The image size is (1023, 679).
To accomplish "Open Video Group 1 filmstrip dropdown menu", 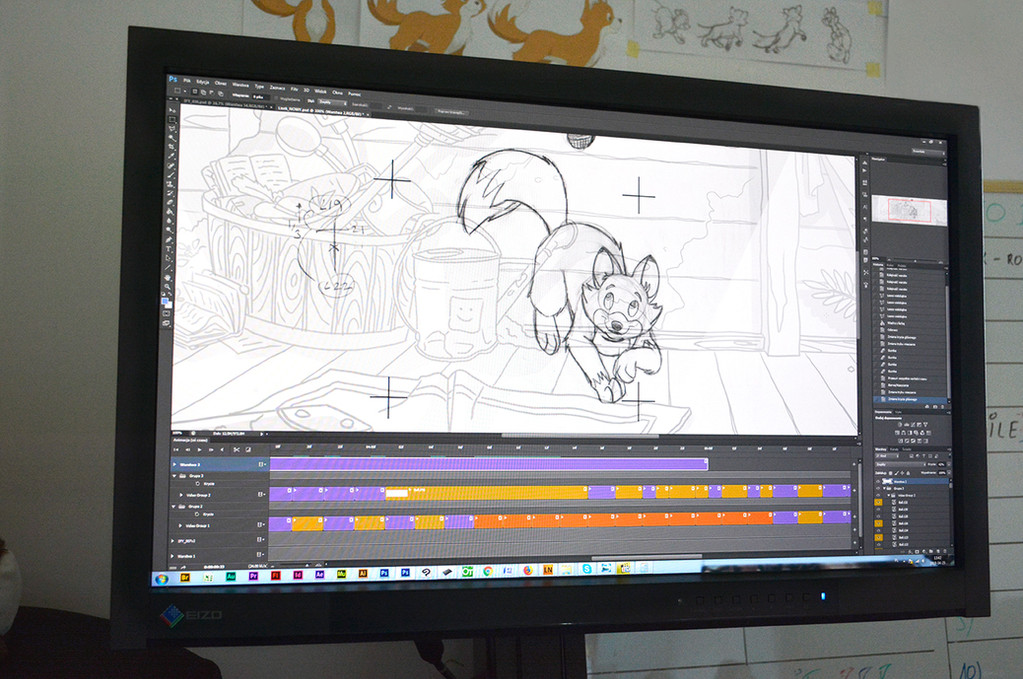I will point(261,524).
